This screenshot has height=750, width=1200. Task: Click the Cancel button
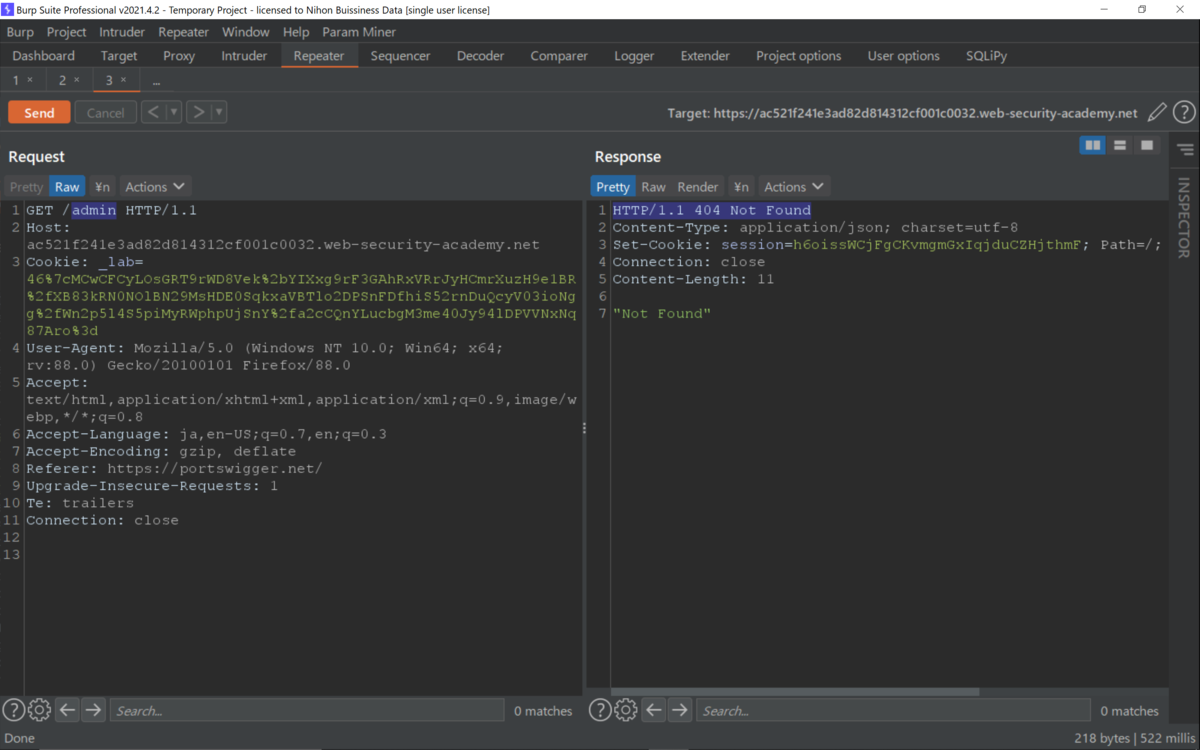coord(105,113)
